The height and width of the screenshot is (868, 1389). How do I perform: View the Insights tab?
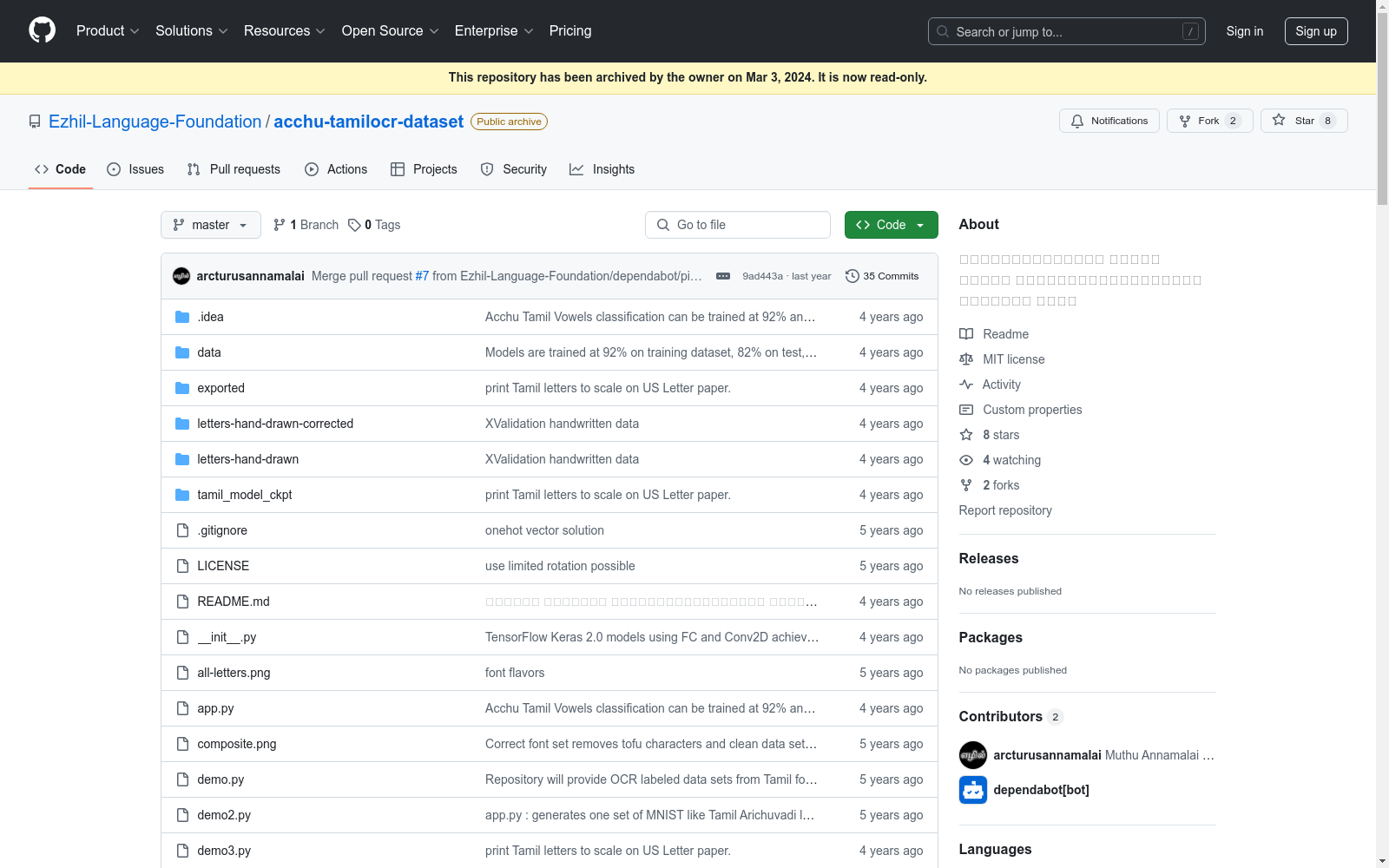pyautogui.click(x=602, y=169)
